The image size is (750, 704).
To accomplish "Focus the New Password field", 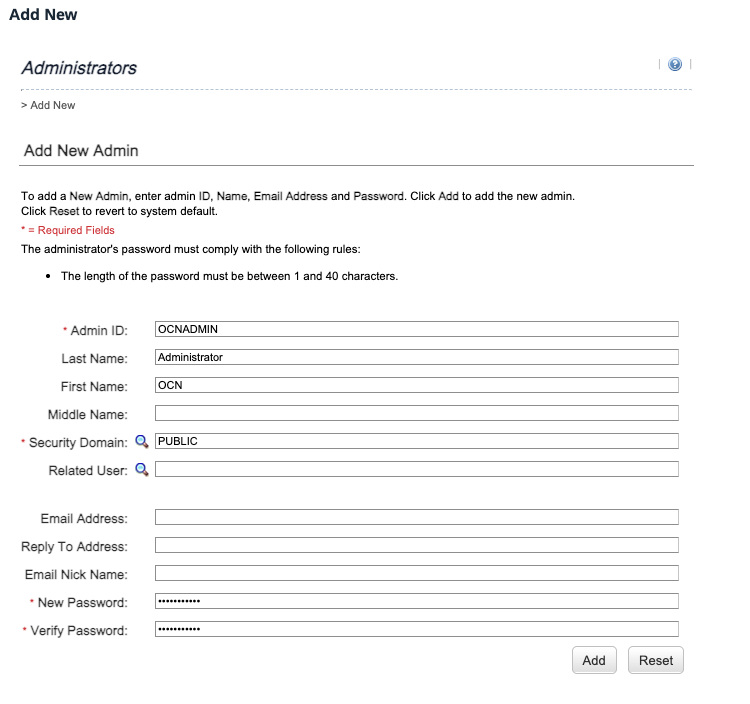I will 416,601.
